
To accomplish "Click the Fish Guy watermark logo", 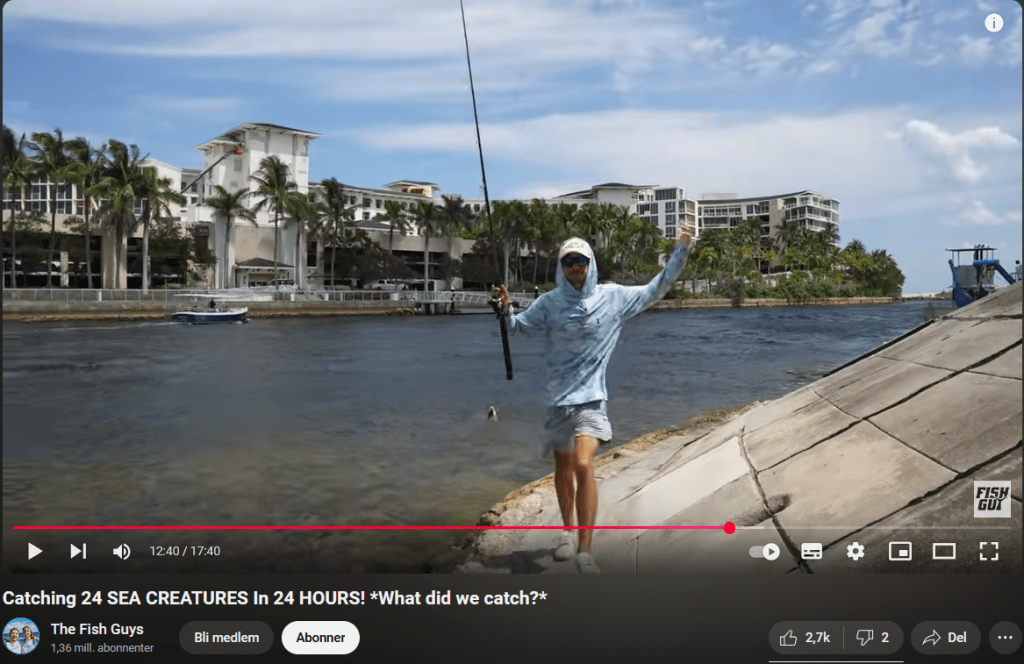I will click(992, 499).
